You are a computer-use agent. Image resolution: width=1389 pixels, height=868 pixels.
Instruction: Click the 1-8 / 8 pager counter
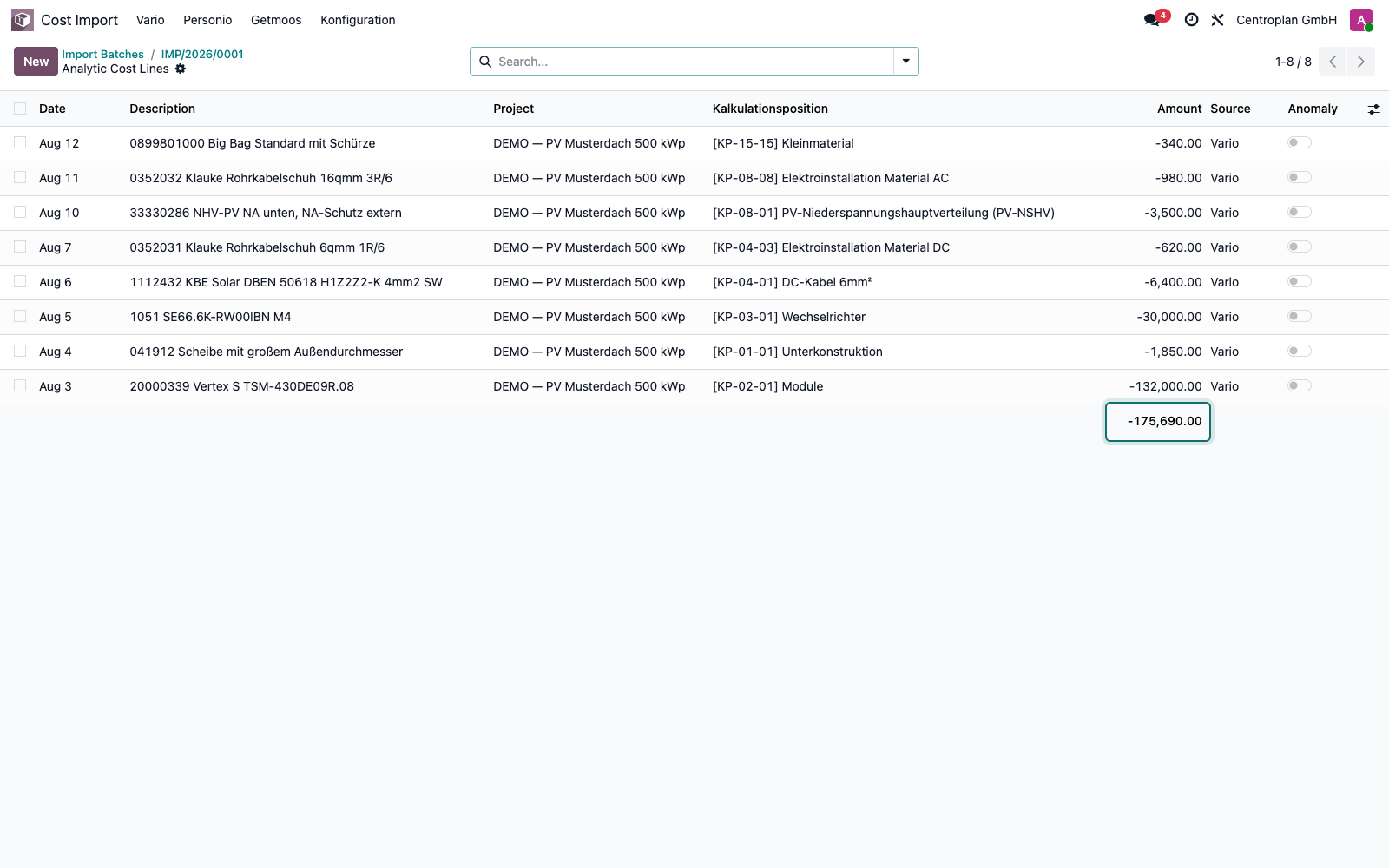pos(1293,62)
